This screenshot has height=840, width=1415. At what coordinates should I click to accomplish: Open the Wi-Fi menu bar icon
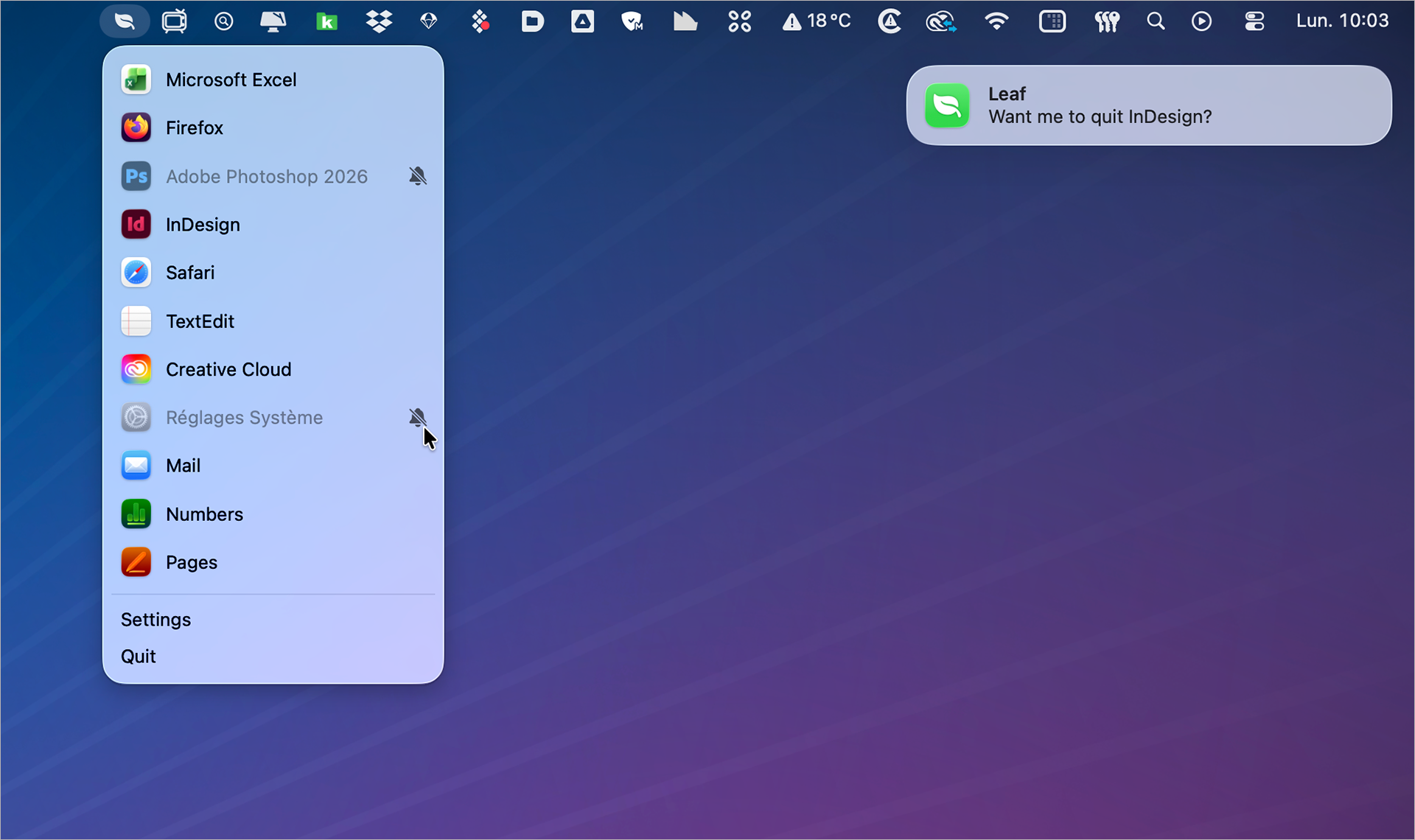click(x=996, y=21)
